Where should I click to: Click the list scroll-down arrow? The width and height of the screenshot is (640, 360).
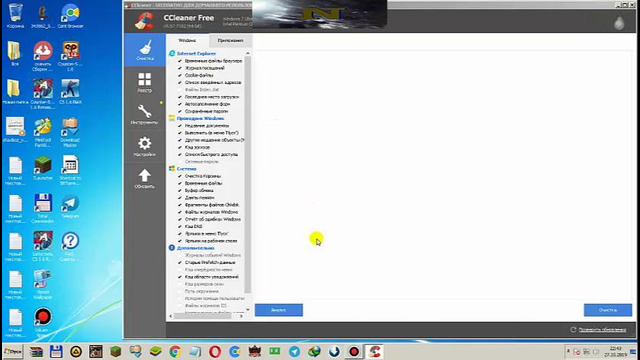coord(248,309)
